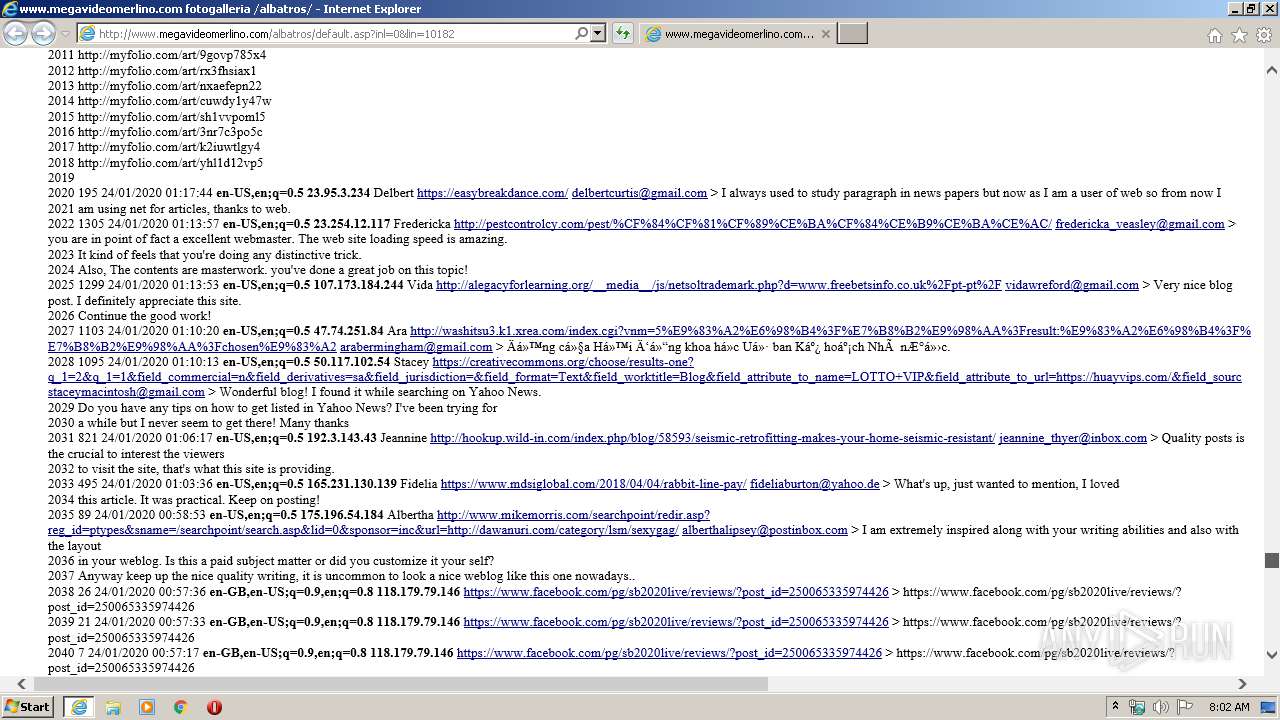The width and height of the screenshot is (1280, 720).
Task: Click the search magnifier in address bar
Action: [x=581, y=34]
